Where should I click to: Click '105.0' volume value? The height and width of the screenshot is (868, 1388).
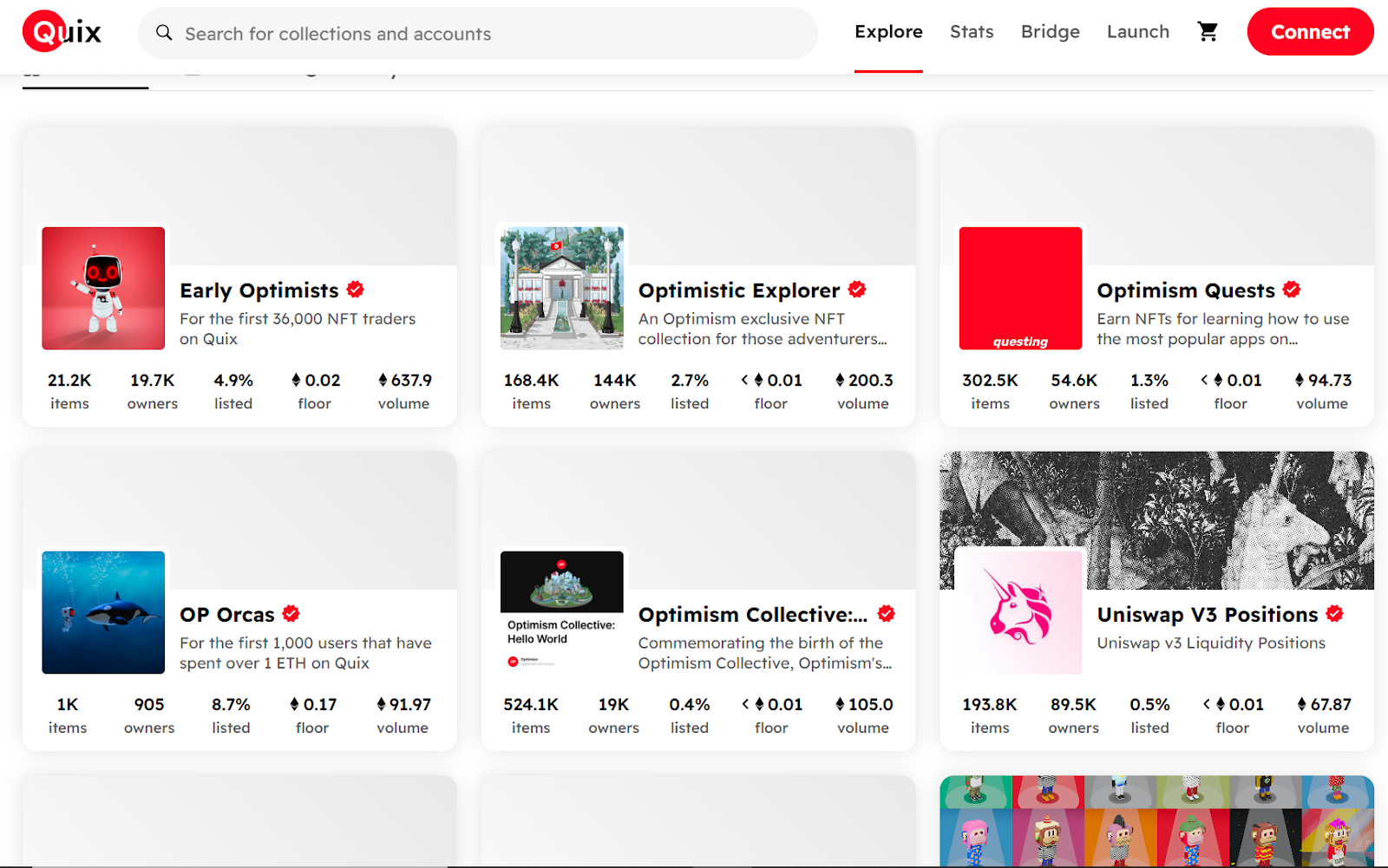871,705
